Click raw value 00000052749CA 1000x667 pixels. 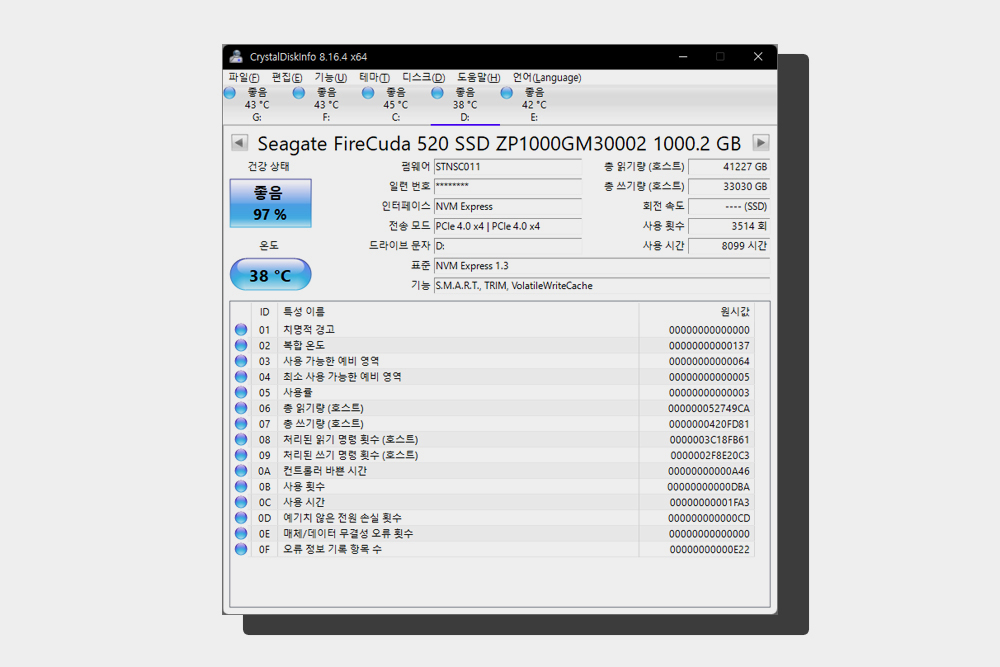(x=709, y=408)
